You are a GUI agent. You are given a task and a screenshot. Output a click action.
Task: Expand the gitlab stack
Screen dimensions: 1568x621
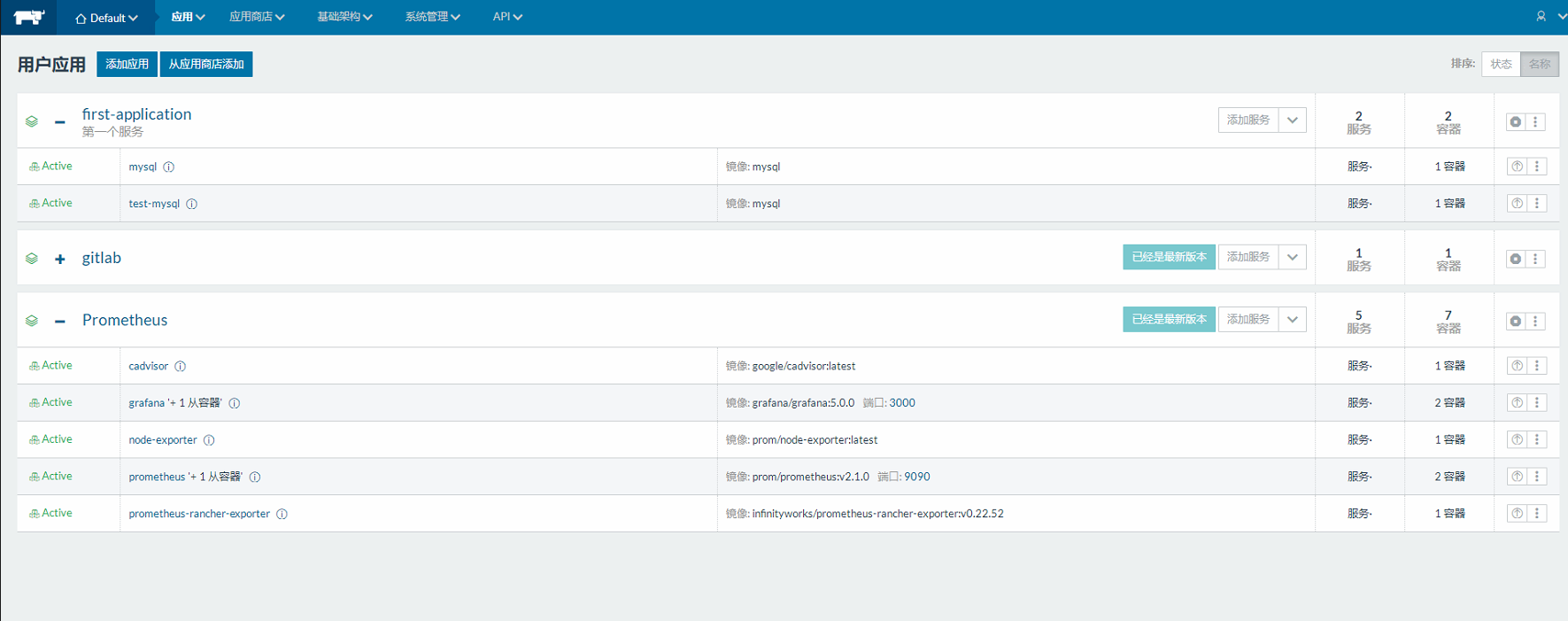tap(60, 259)
